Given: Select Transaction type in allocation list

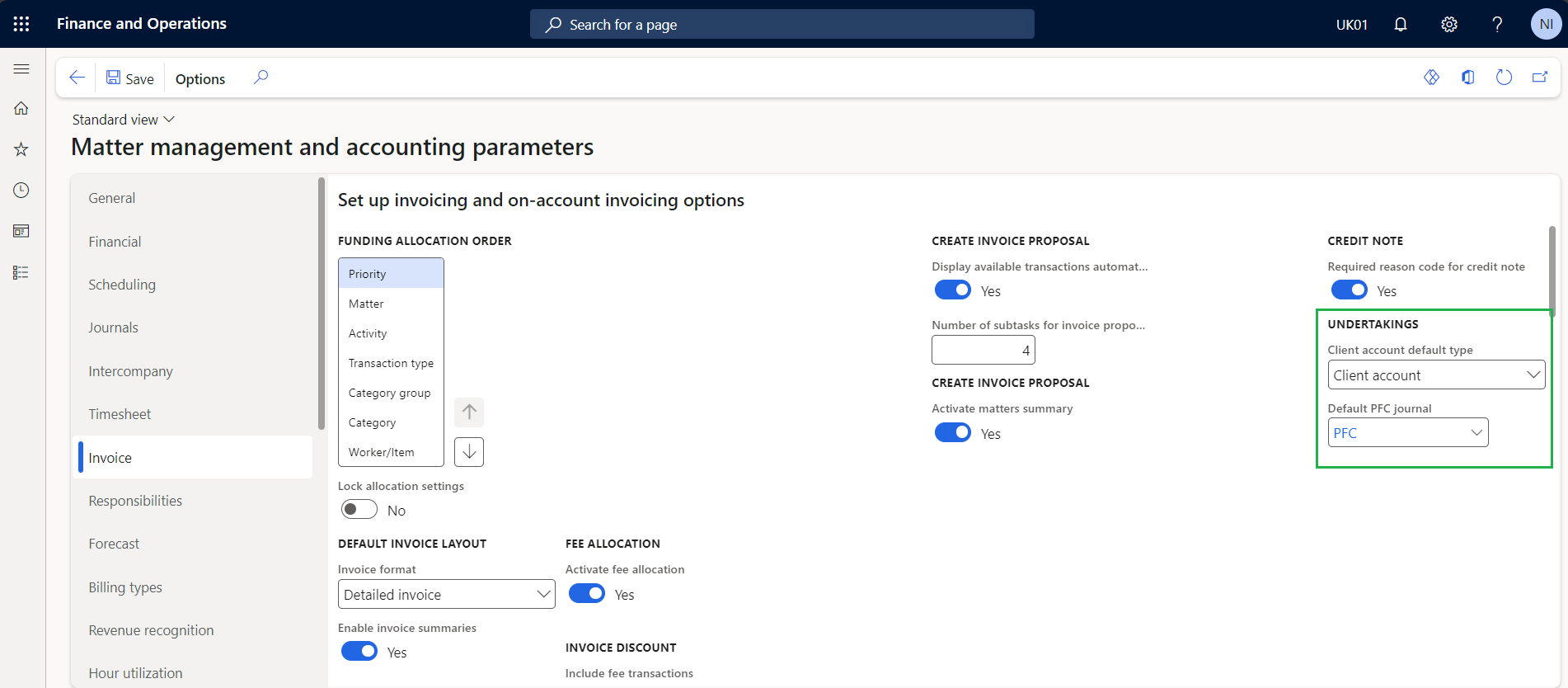Looking at the screenshot, I should [x=391, y=363].
